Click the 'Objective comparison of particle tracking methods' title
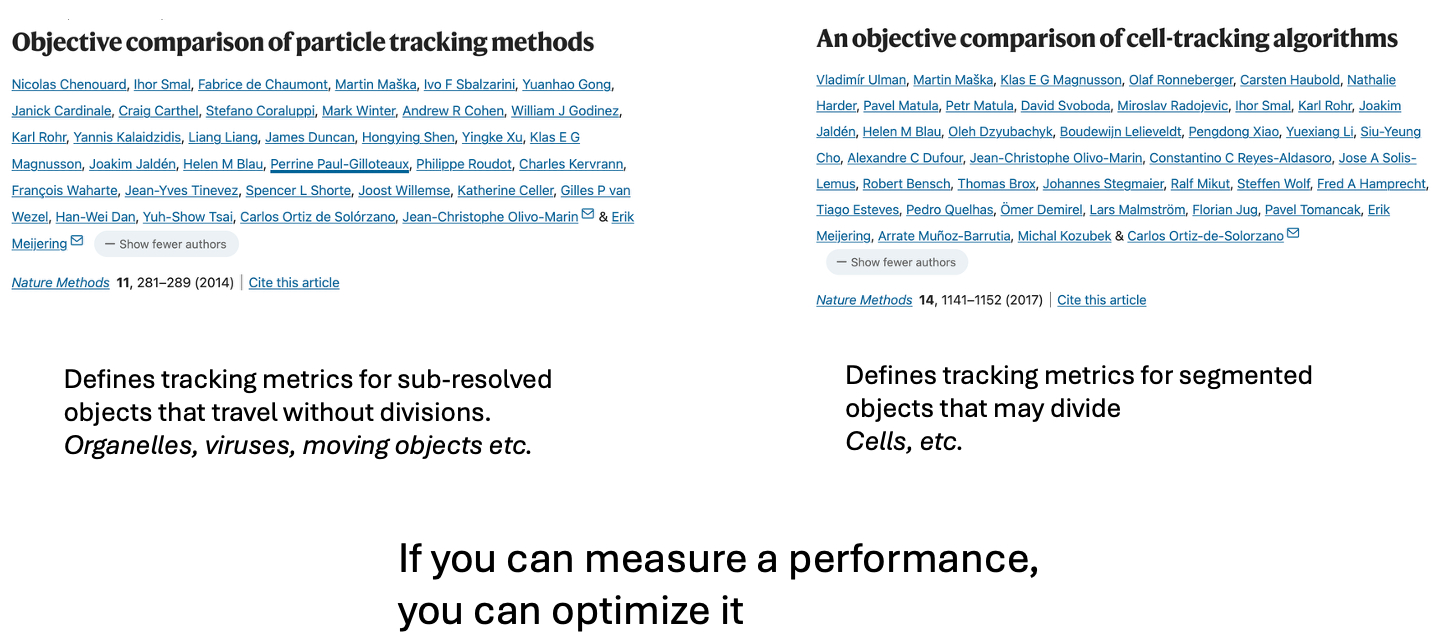 point(302,42)
